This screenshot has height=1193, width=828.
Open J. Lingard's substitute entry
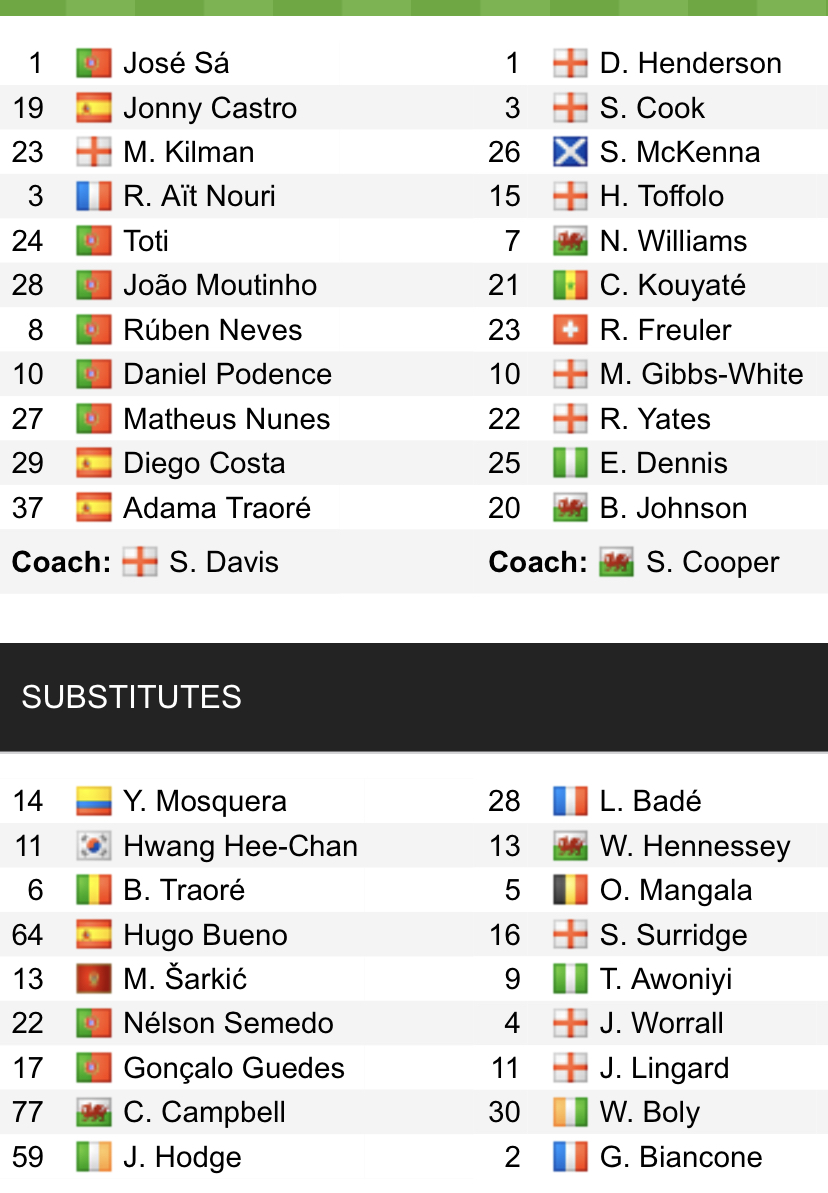click(x=664, y=1068)
